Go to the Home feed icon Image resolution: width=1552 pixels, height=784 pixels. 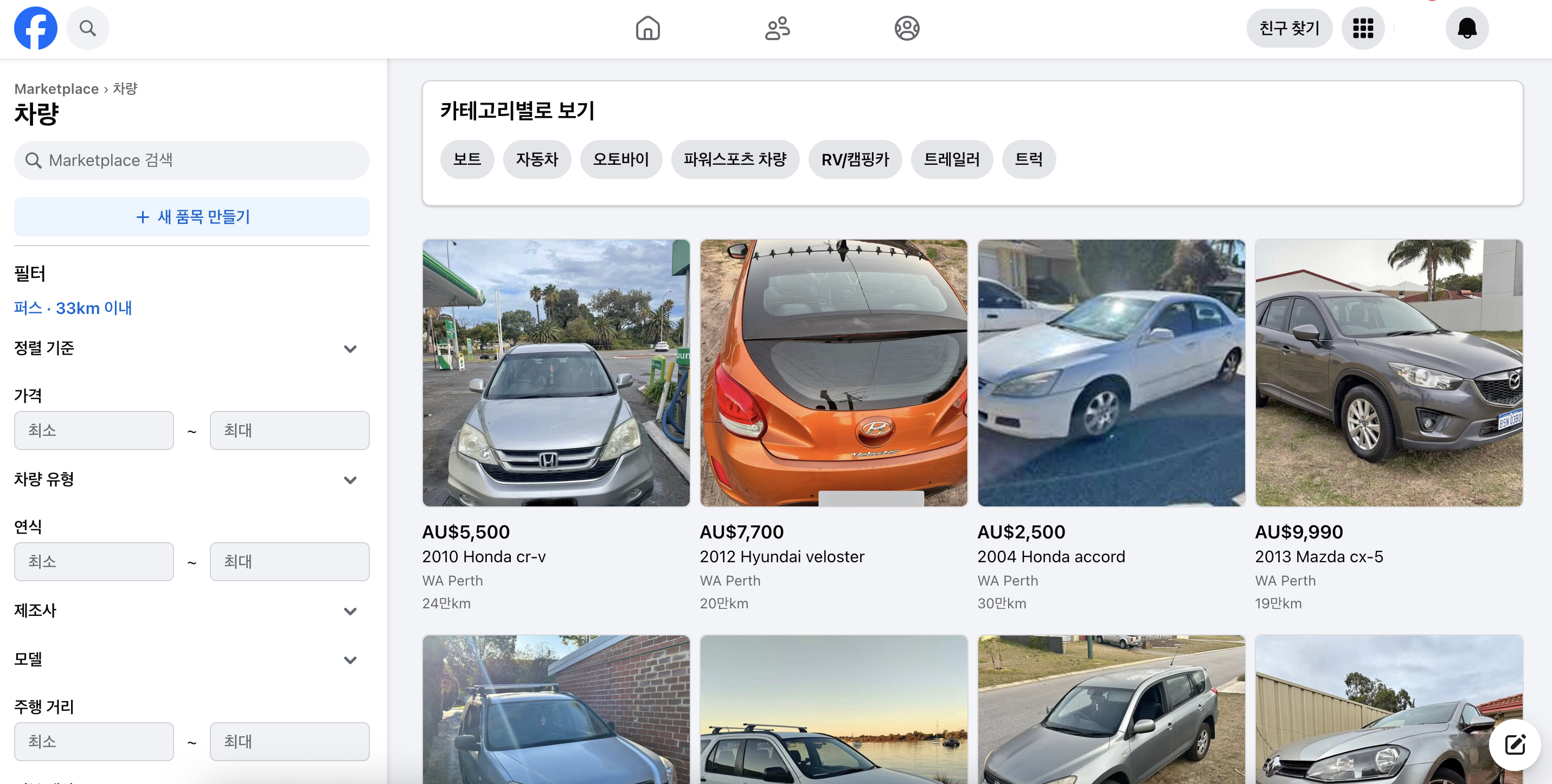[647, 28]
